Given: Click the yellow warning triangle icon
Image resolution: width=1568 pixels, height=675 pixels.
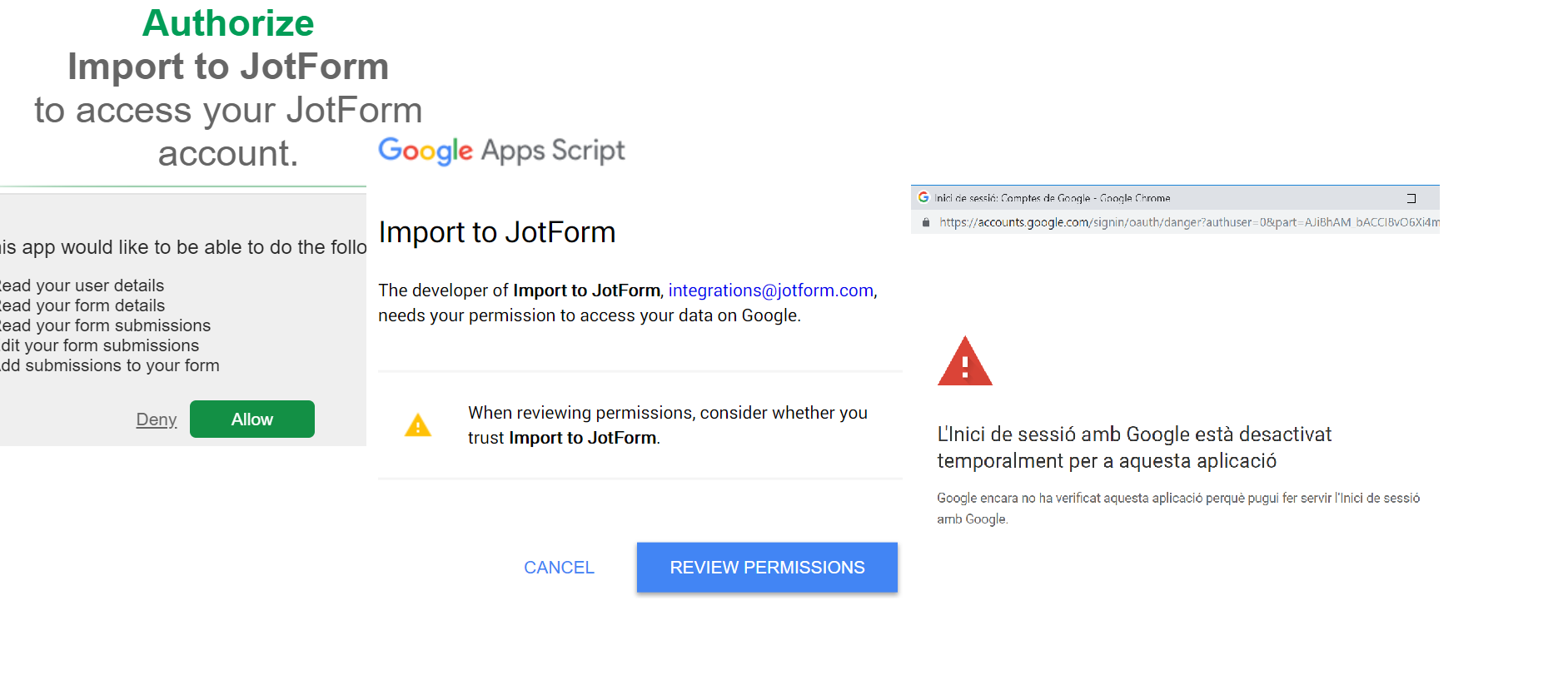Looking at the screenshot, I should [x=418, y=425].
